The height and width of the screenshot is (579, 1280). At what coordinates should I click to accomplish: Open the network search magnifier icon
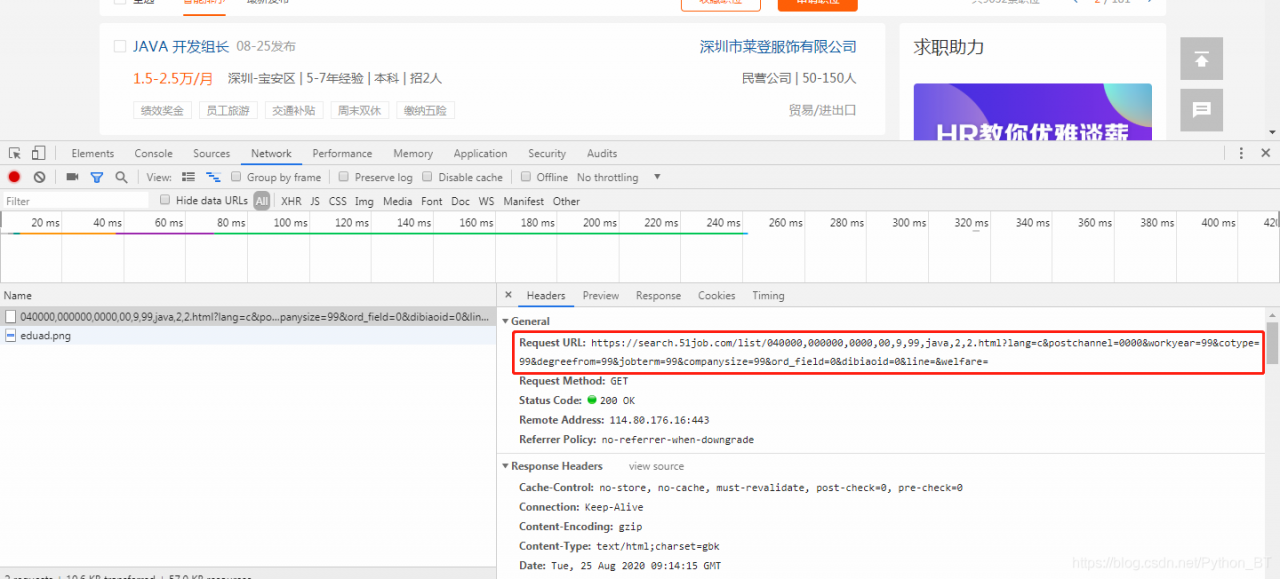[x=121, y=177]
